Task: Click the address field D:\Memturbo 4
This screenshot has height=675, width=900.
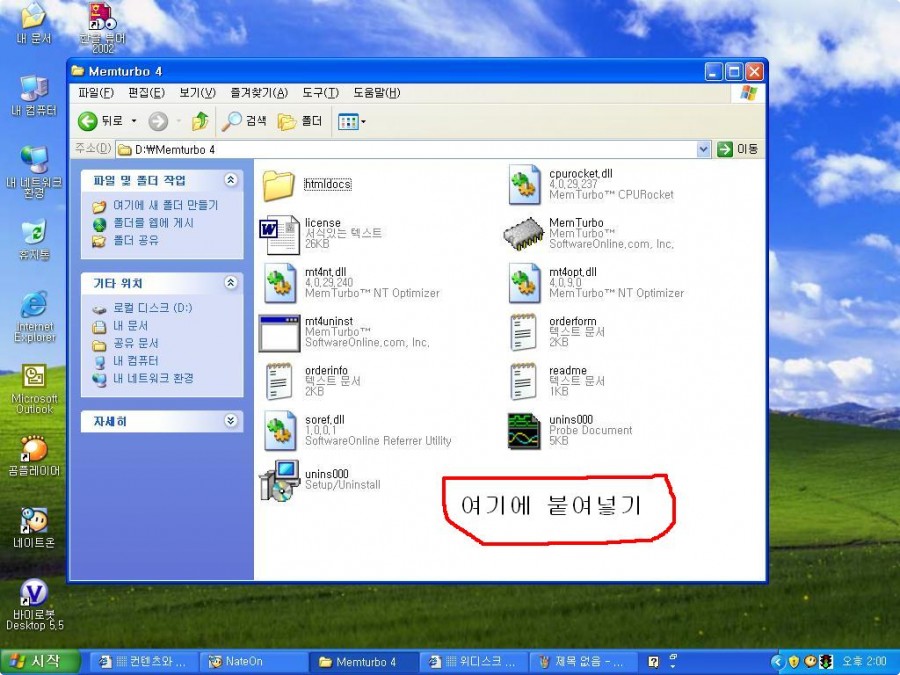Action: point(406,150)
